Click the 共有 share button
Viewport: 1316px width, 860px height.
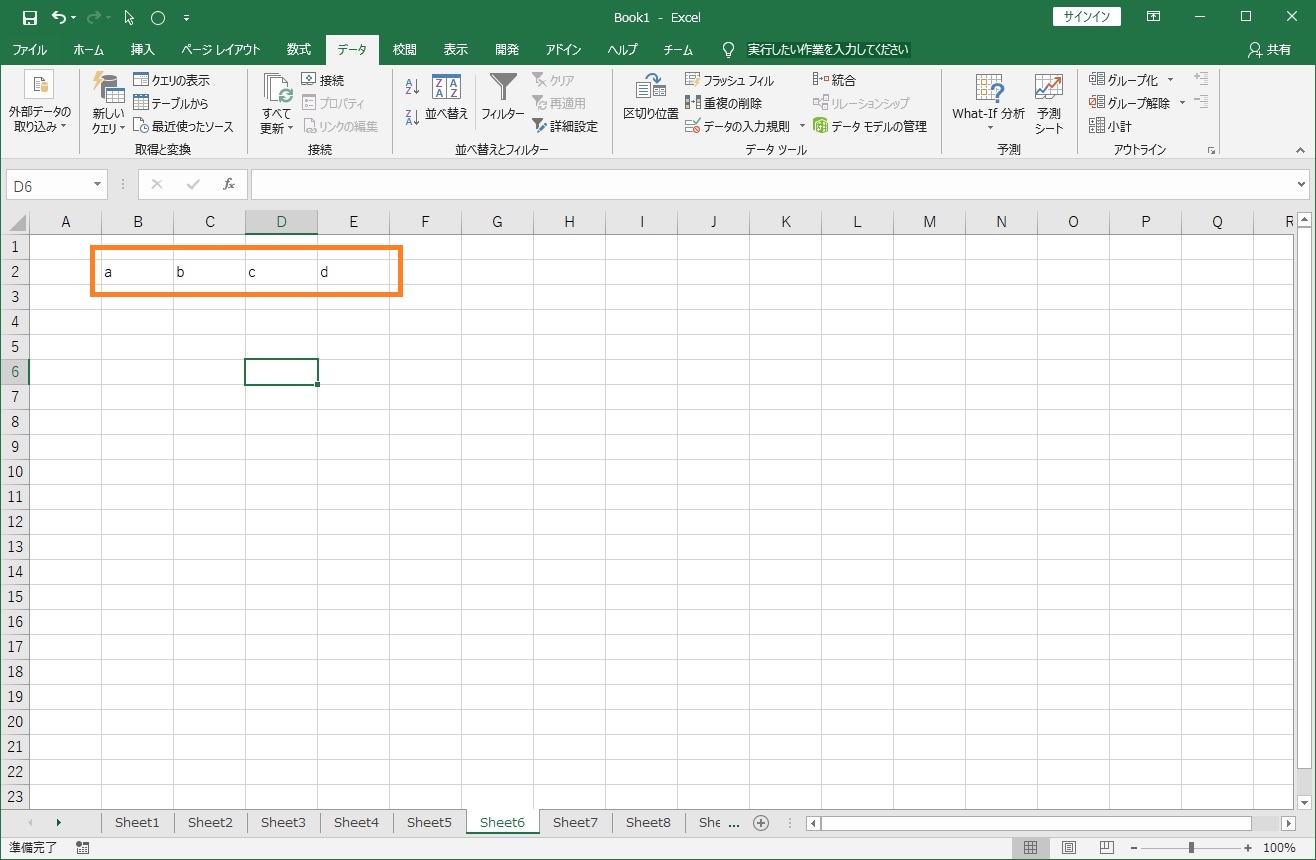(1270, 49)
